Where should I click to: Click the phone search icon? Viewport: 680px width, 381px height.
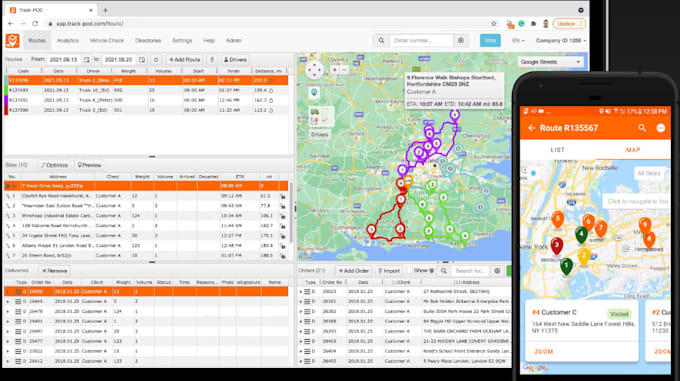click(x=642, y=127)
